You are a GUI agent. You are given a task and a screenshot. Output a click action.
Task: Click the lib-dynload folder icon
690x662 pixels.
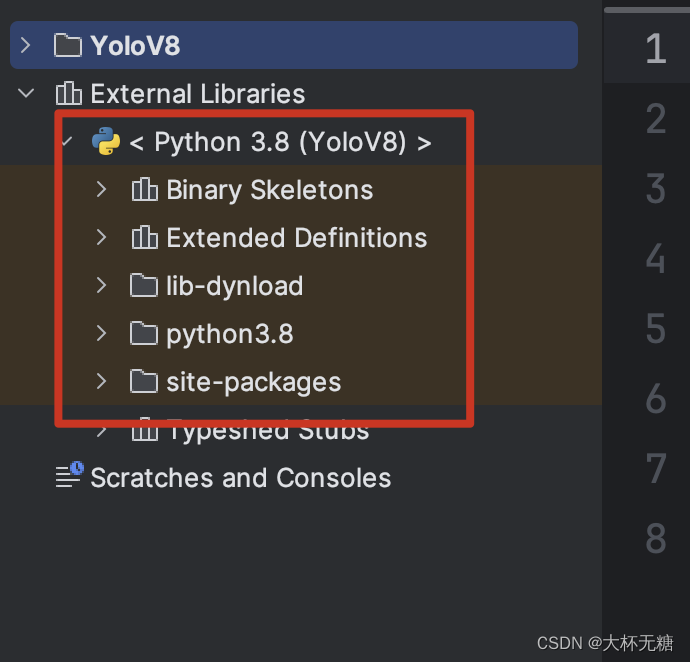click(x=145, y=286)
